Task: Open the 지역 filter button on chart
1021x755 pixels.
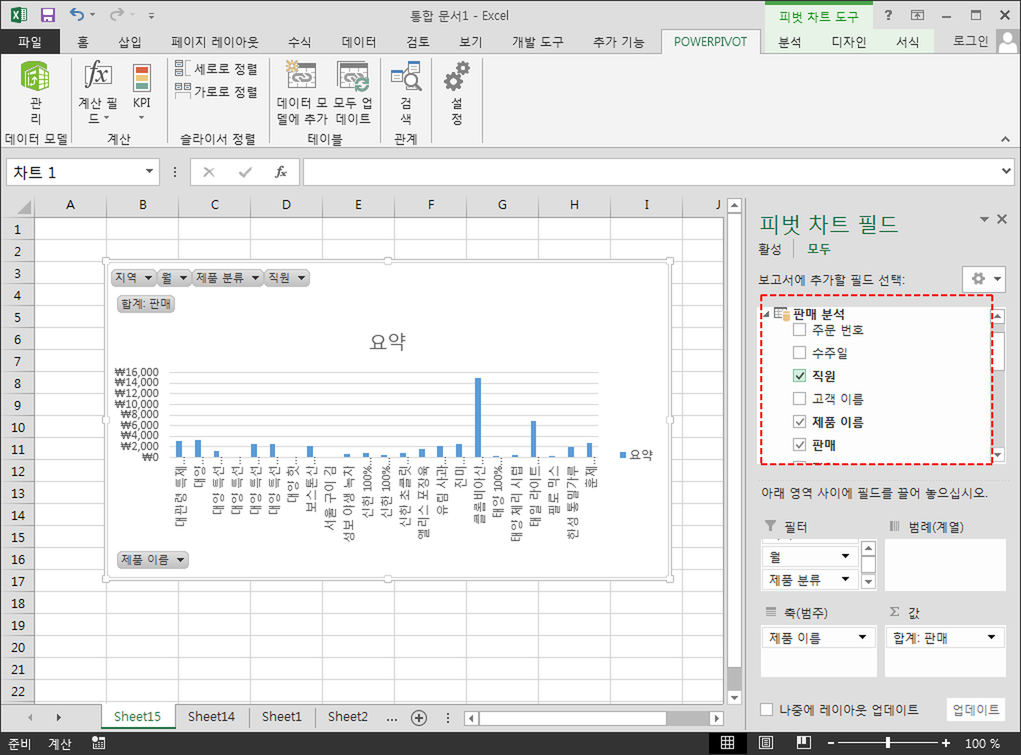Action: 133,278
